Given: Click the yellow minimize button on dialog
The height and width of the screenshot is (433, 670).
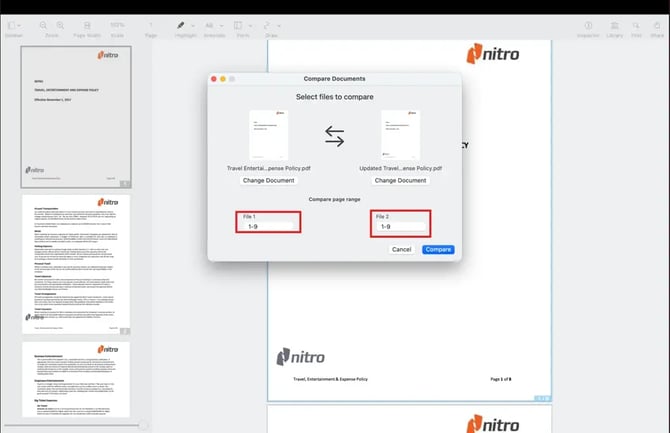Looking at the screenshot, I should click(x=223, y=79).
